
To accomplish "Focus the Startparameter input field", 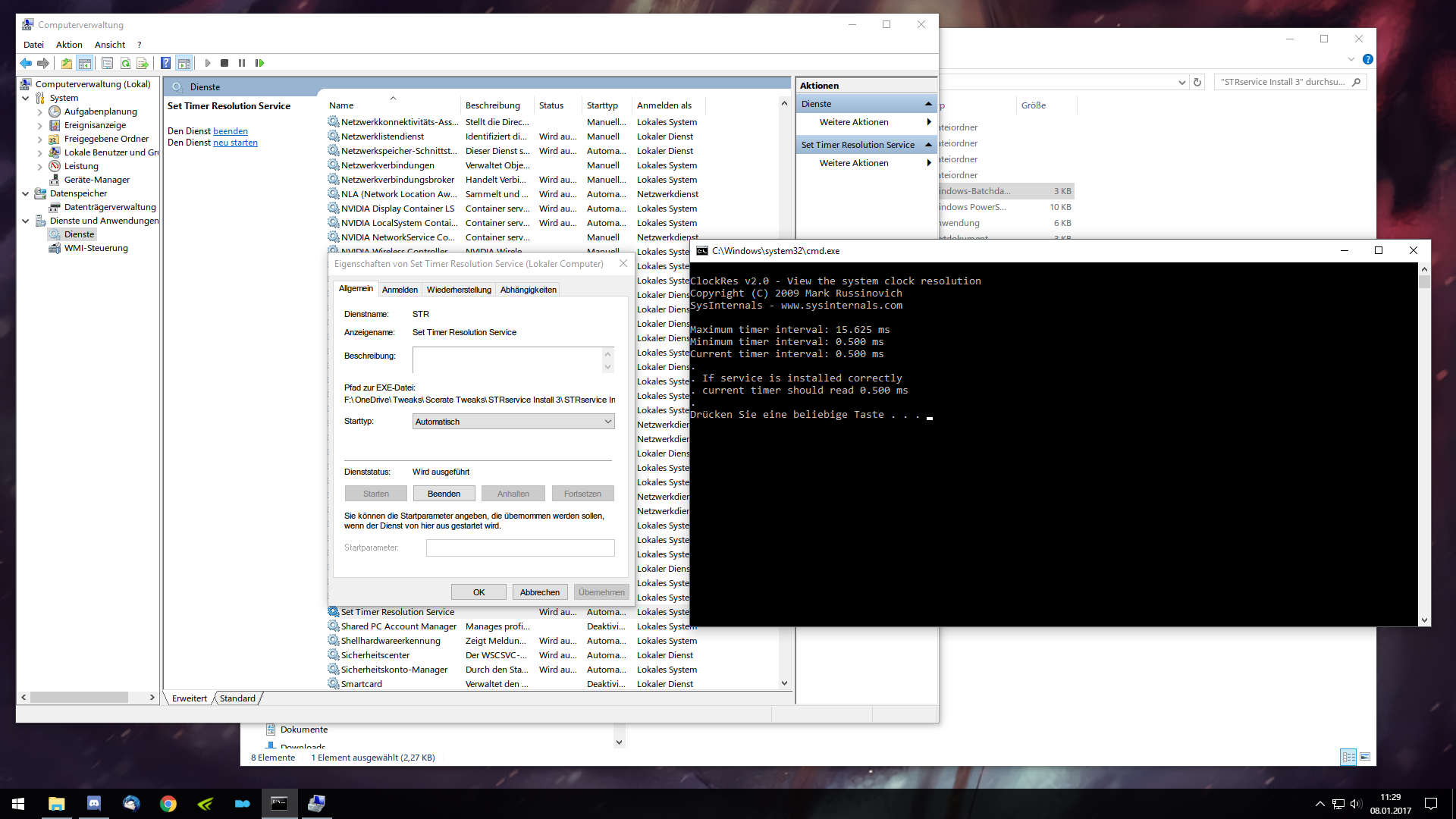I will coord(520,548).
